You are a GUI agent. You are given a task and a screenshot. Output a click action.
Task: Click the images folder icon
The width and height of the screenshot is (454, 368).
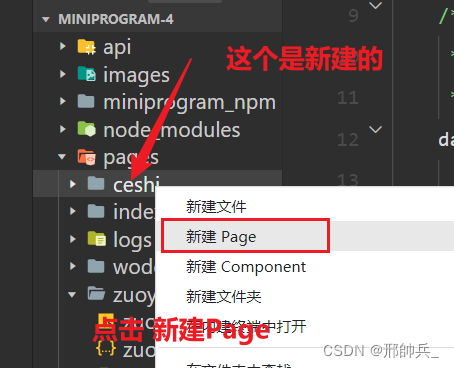point(86,74)
